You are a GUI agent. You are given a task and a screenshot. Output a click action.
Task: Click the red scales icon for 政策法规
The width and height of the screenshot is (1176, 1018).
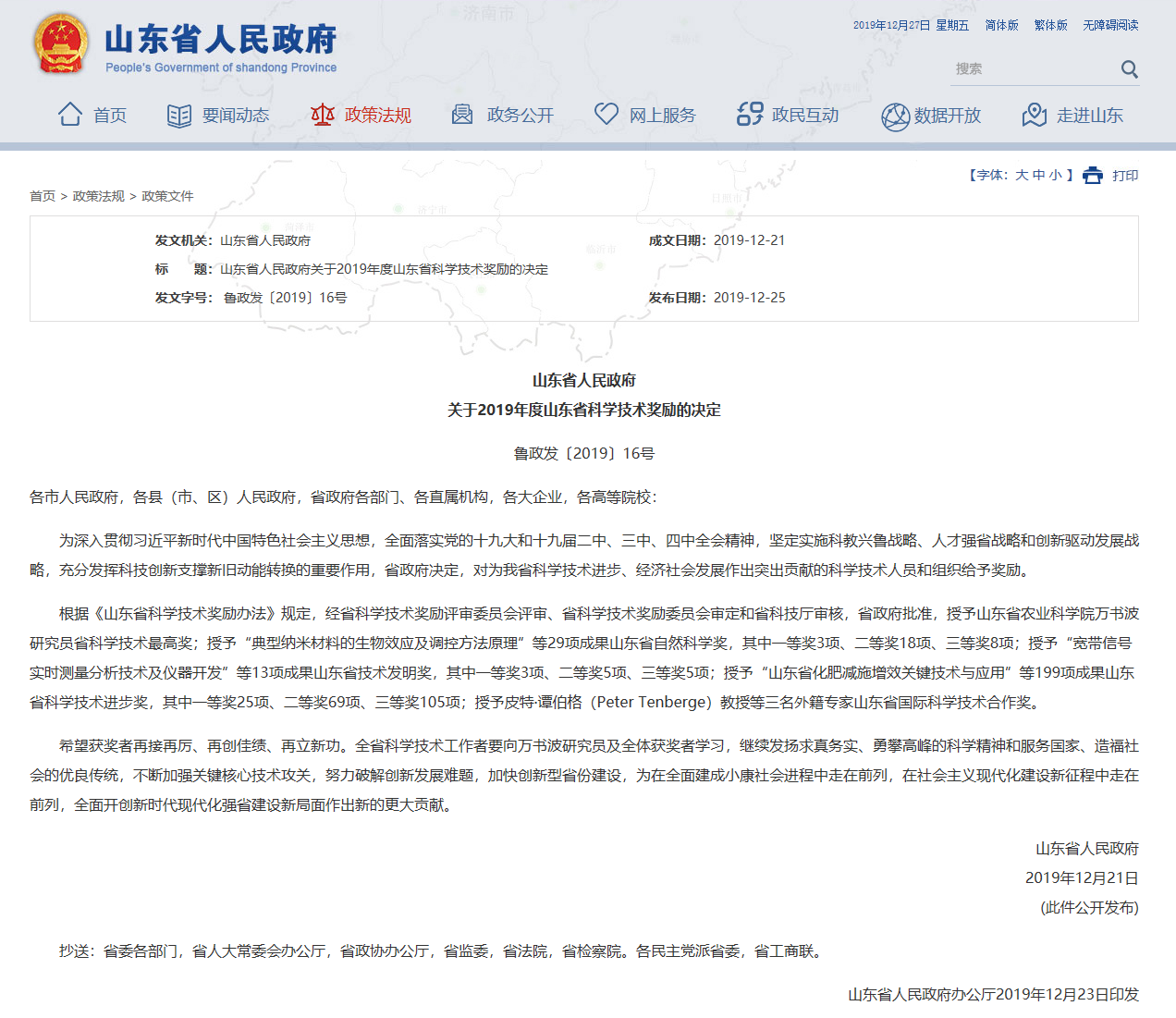323,115
